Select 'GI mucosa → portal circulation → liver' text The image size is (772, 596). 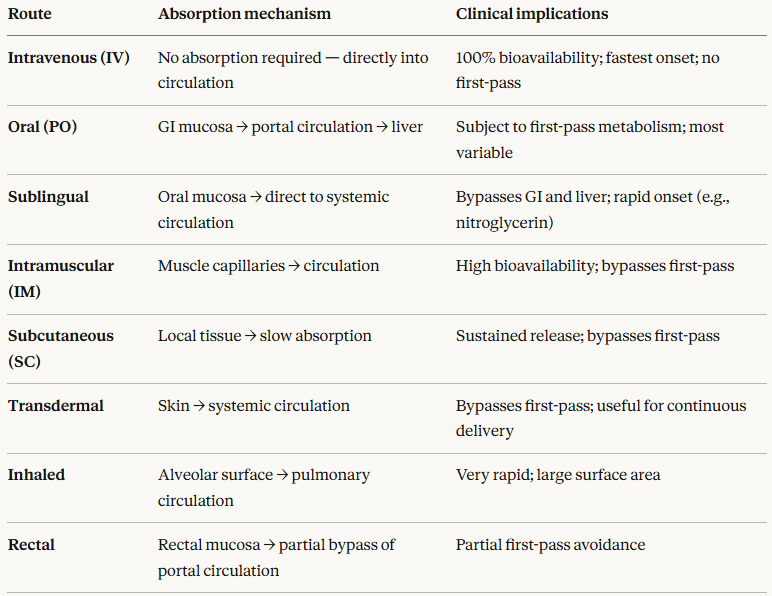(290, 127)
